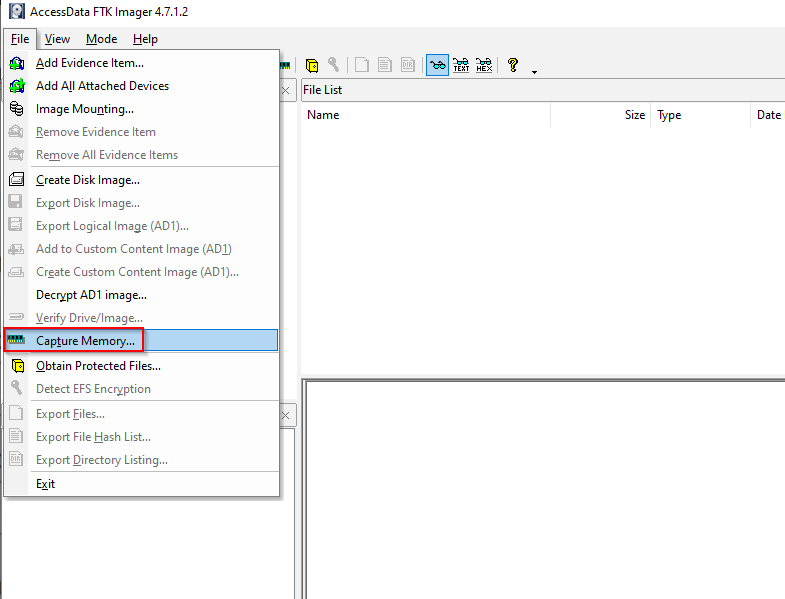Choose Decrypt AD1 image...
This screenshot has width=785, height=599.
(x=141, y=295)
